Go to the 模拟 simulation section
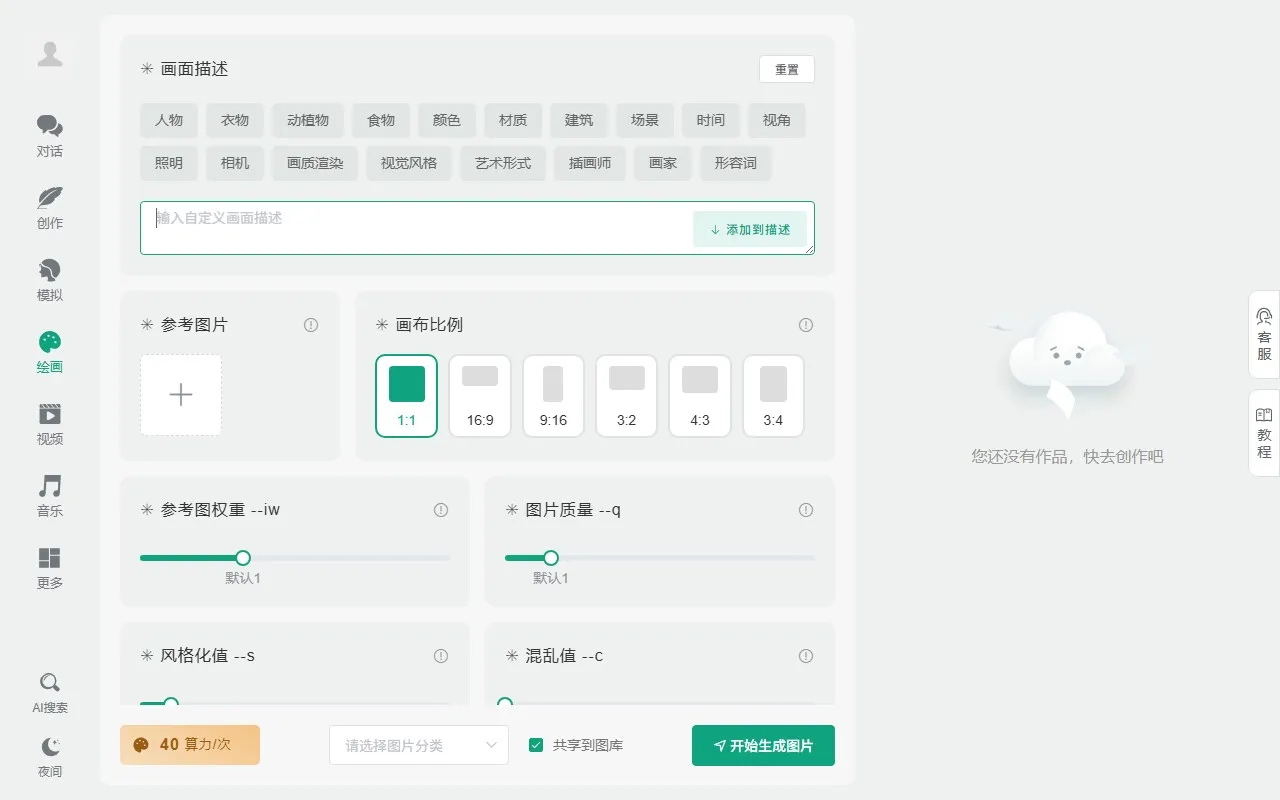The height and width of the screenshot is (800, 1280). tap(49, 280)
